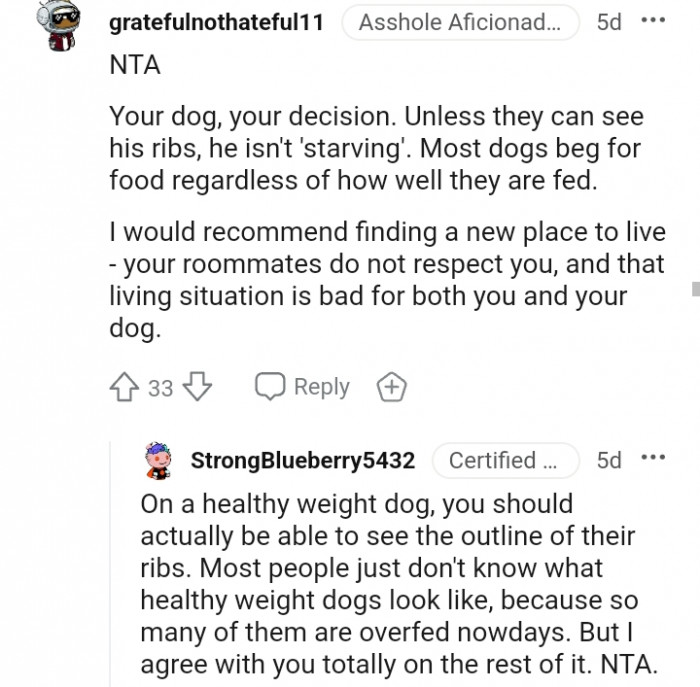Click the 5d timestamp on gratefulnothateful11's comment

[x=608, y=22]
